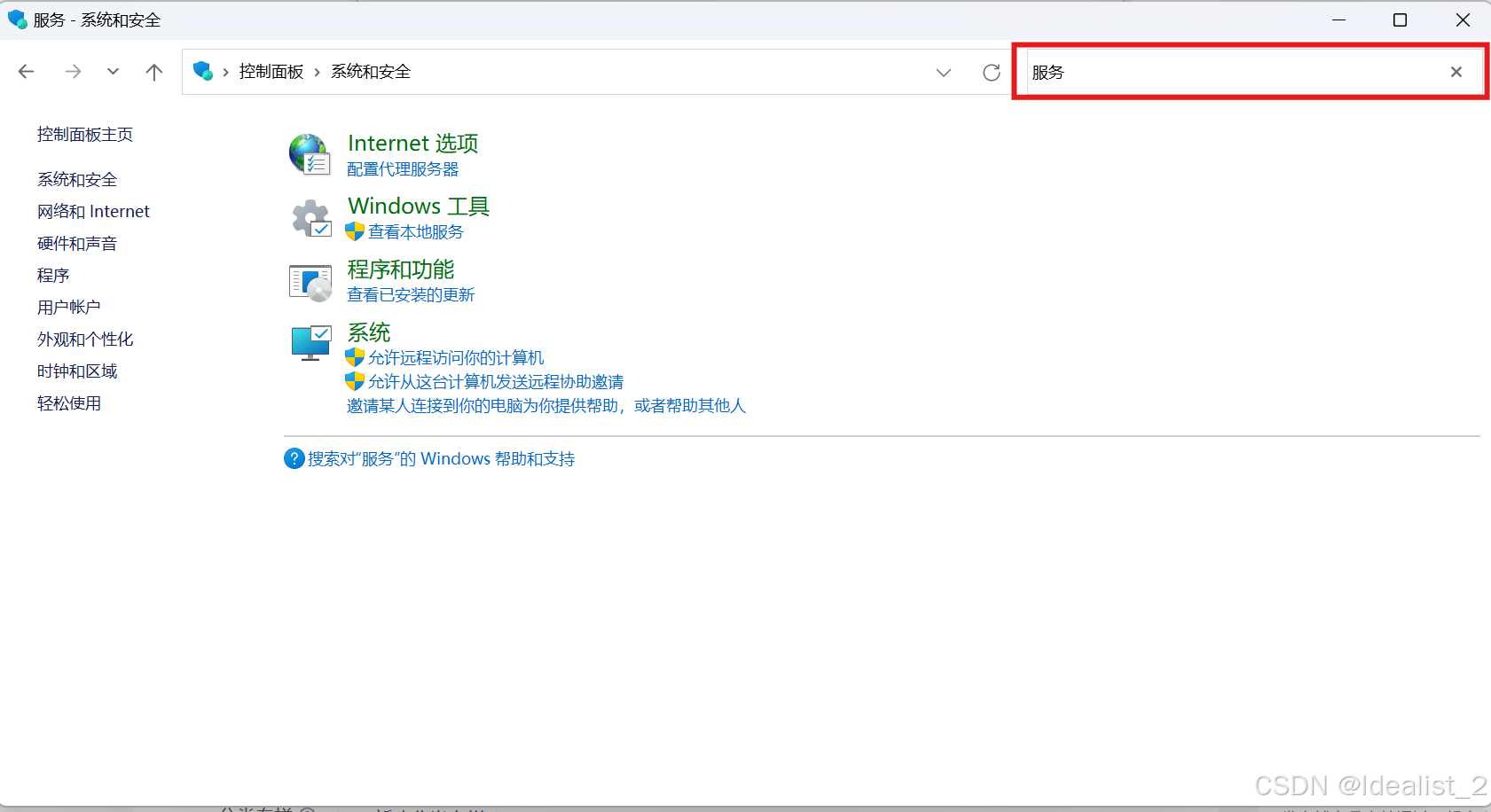
Task: Open 用户帐户 in the sidebar
Action: pyautogui.click(x=69, y=308)
